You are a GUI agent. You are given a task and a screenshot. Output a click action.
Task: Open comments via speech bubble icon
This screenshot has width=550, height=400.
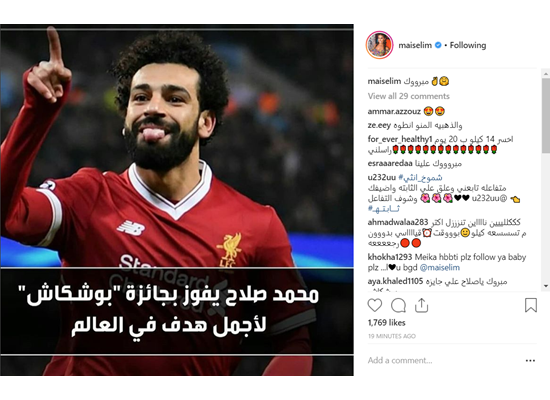tap(398, 306)
